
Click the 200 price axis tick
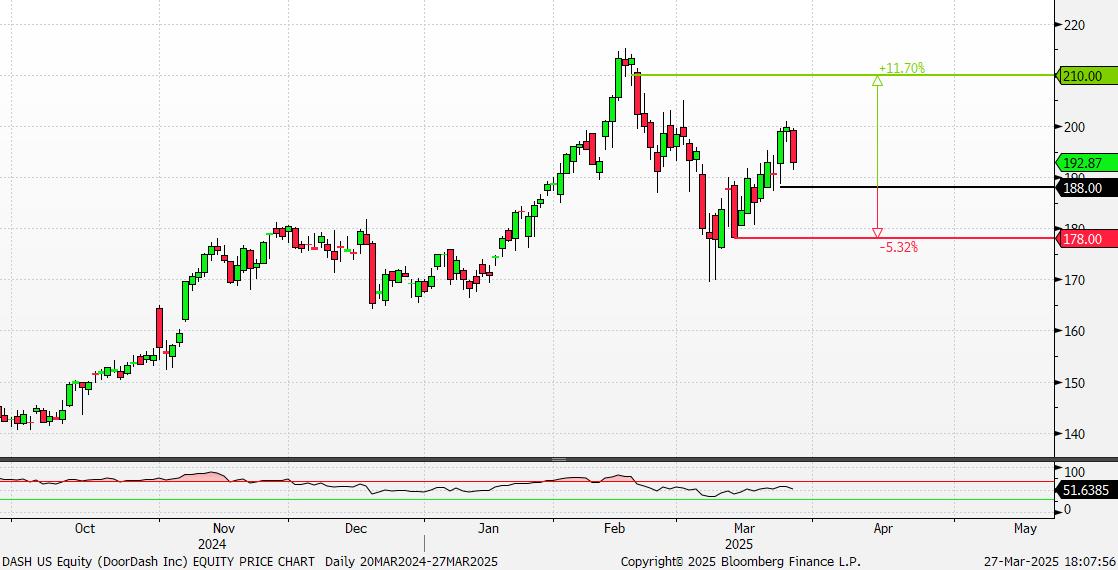tap(1074, 127)
